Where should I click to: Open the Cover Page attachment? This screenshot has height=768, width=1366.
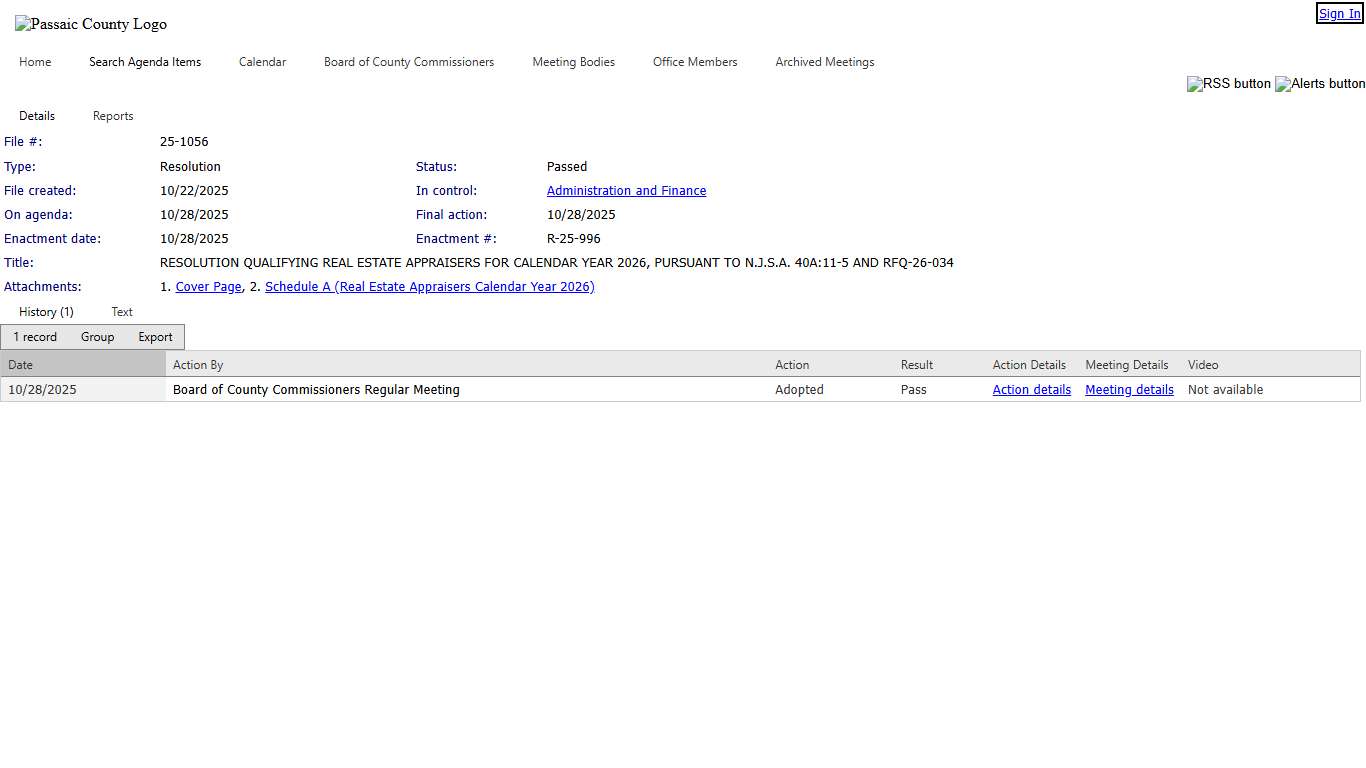click(208, 287)
